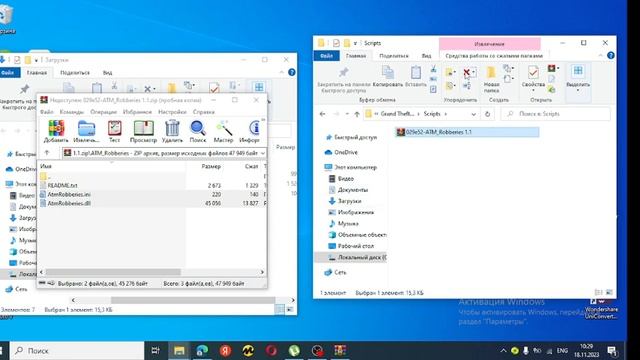Select parent folder row in WinRAR
The width and height of the screenshot is (640, 360).
(x=46, y=176)
